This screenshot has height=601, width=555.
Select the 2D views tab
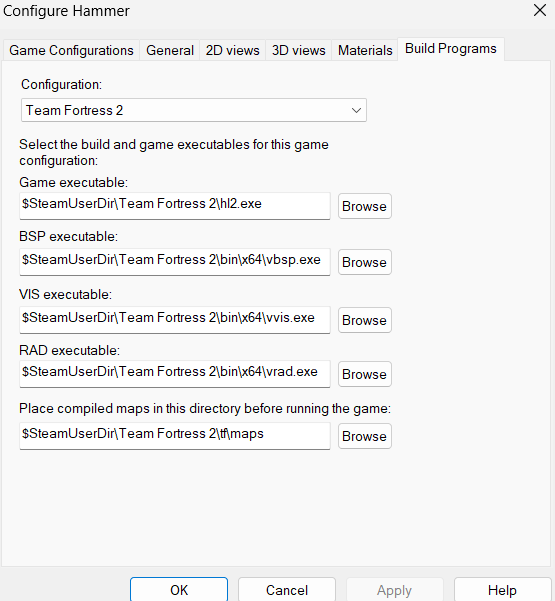[232, 50]
